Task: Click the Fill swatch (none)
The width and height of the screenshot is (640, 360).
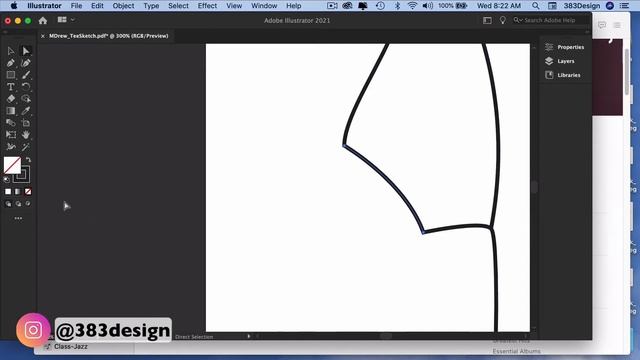Action: pyautogui.click(x=12, y=165)
